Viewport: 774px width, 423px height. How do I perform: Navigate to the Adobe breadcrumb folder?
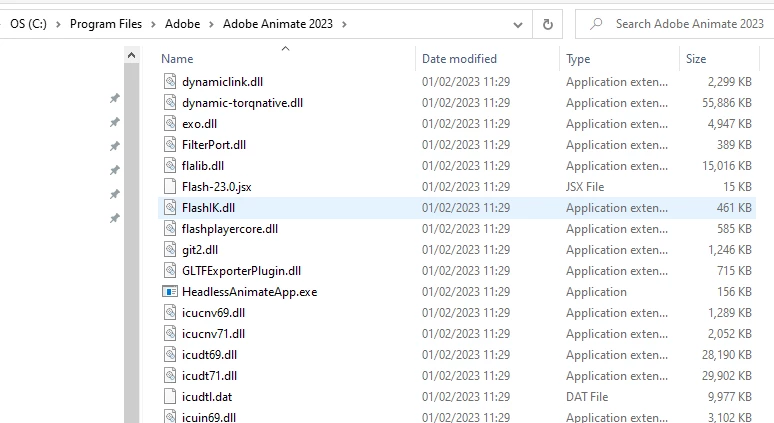click(182, 24)
